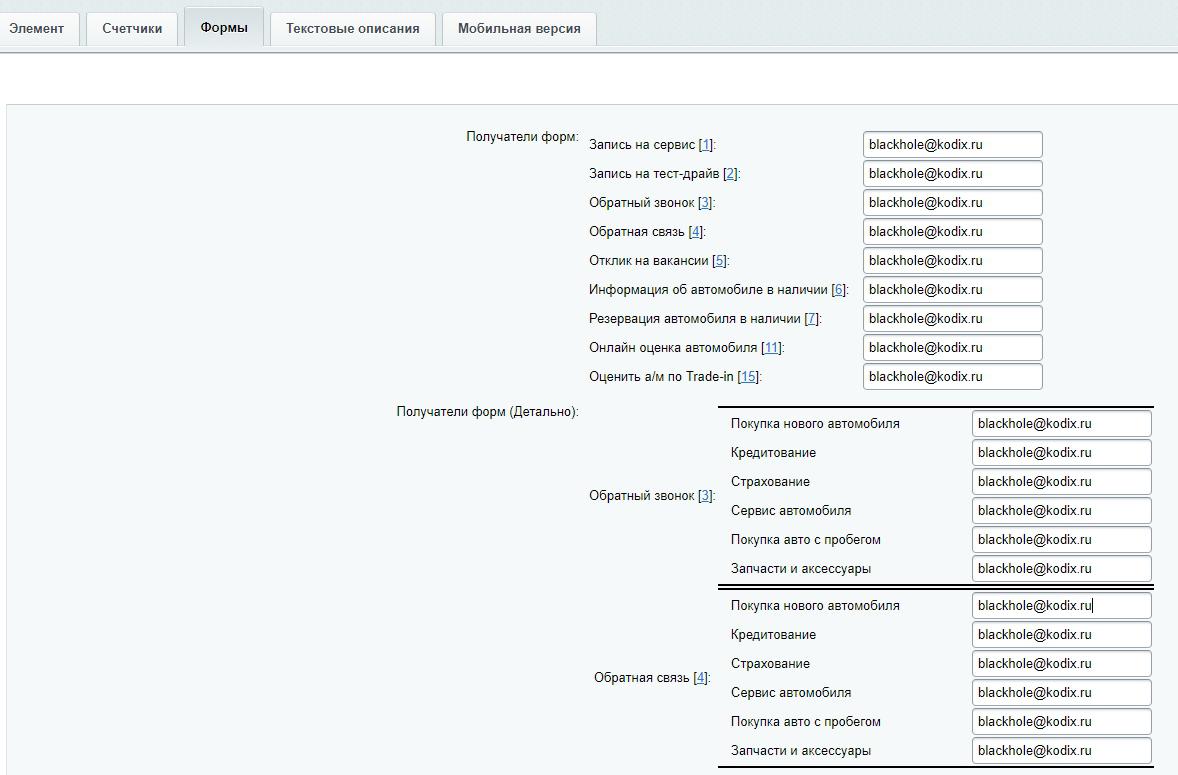This screenshot has height=775, width=1178.
Task: Click Обратный звонок email for Покупка нового автомобиля
Action: pos(1062,424)
